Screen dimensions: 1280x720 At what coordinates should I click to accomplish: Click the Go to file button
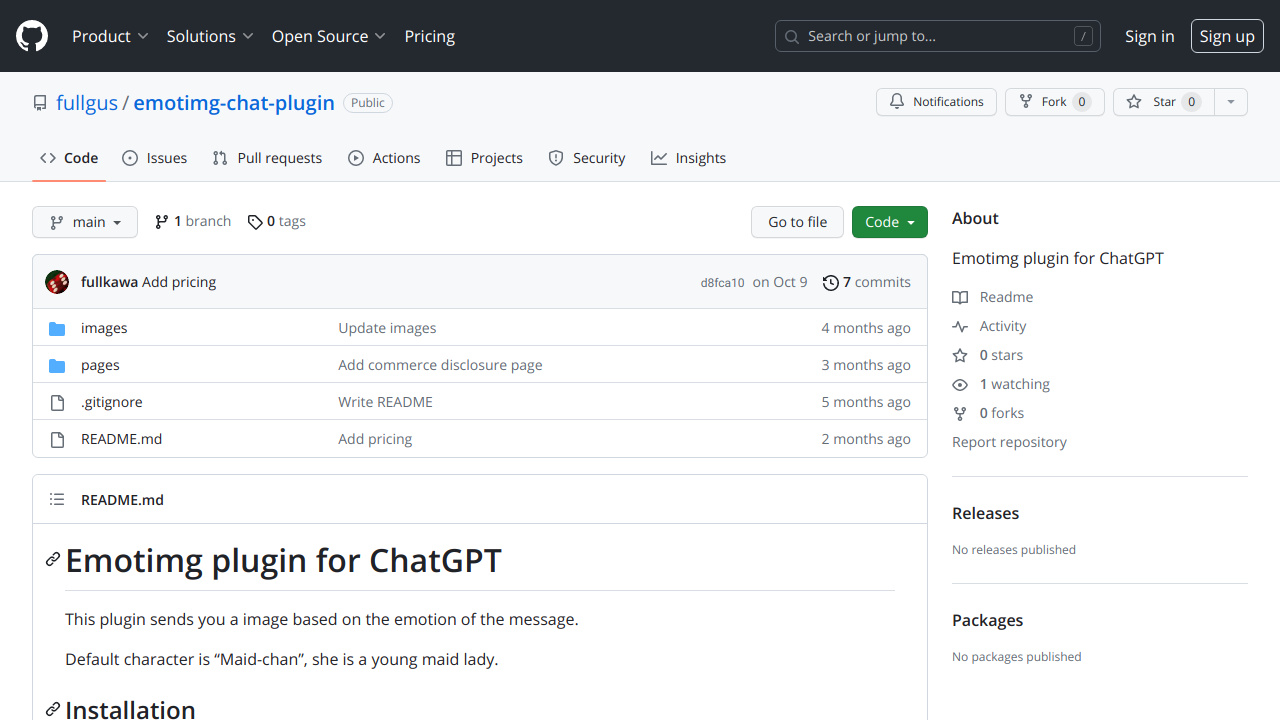click(x=797, y=222)
